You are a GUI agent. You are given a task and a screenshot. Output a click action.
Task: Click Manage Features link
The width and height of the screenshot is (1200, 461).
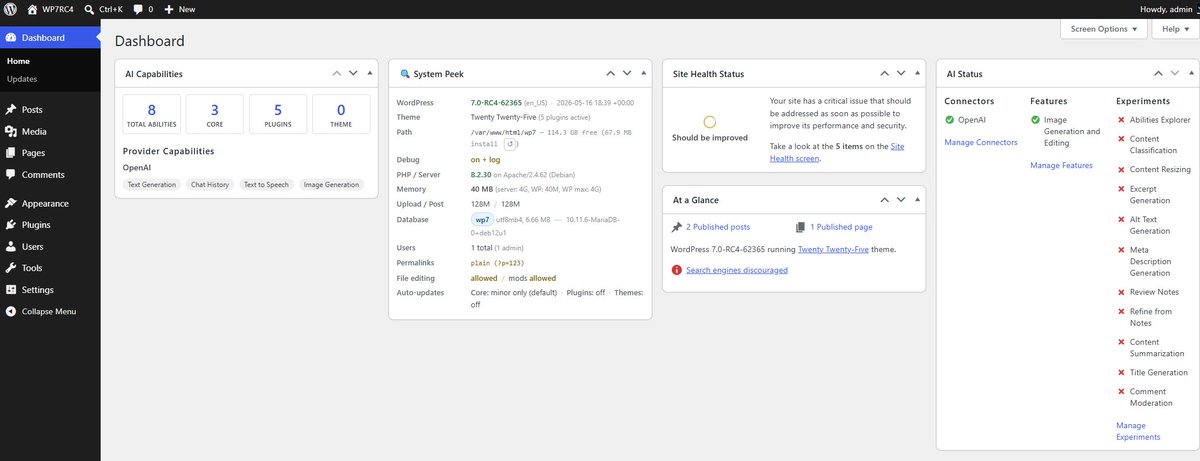1061,165
